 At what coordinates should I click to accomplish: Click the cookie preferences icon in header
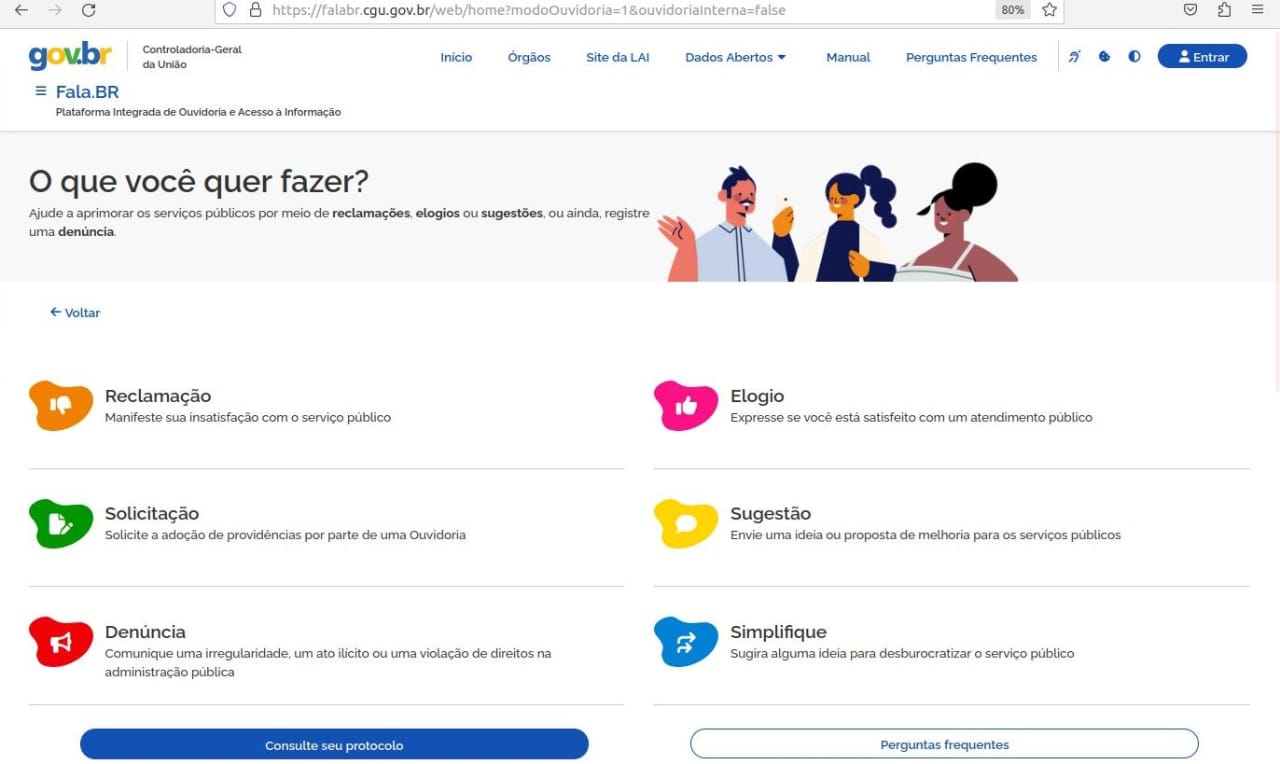click(1104, 57)
